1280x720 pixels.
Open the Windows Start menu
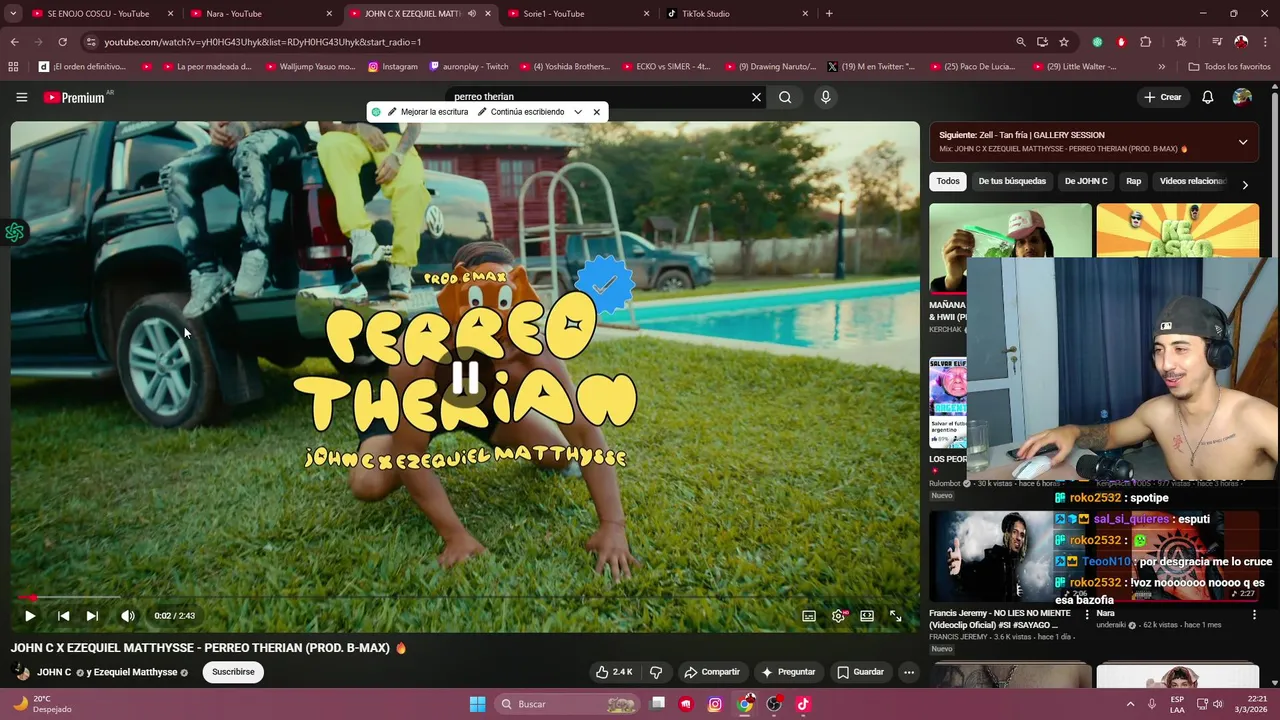point(477,704)
